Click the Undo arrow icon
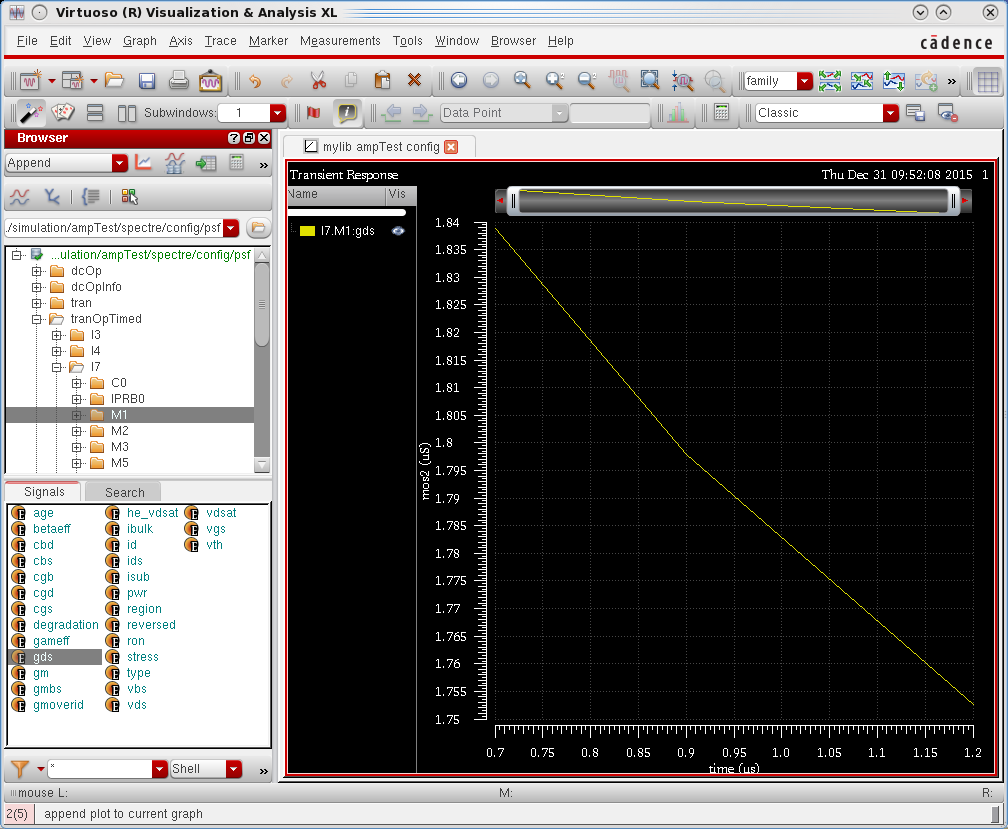The width and height of the screenshot is (1008, 829). [x=255, y=80]
